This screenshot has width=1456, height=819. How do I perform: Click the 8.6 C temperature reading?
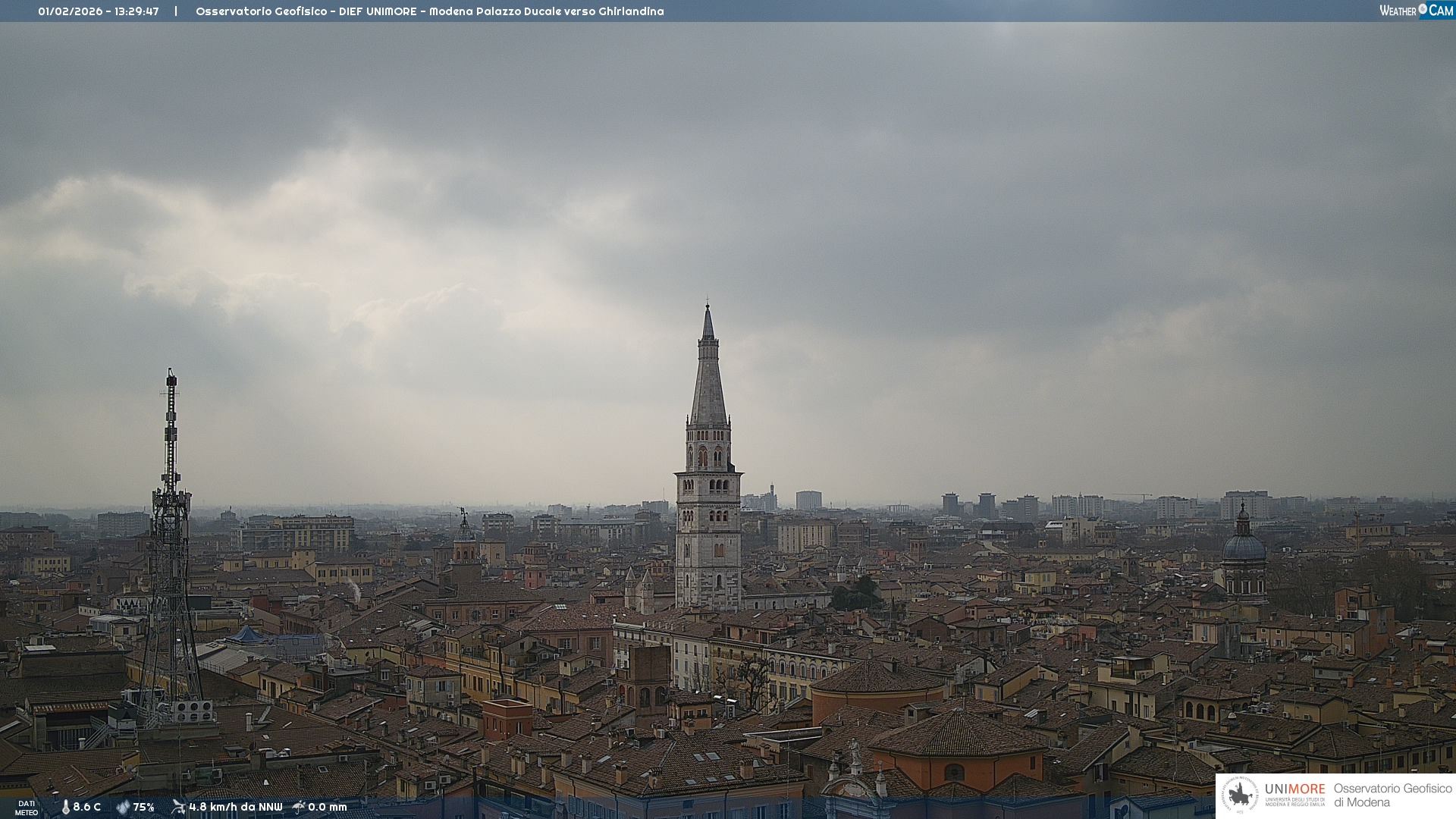point(86,807)
